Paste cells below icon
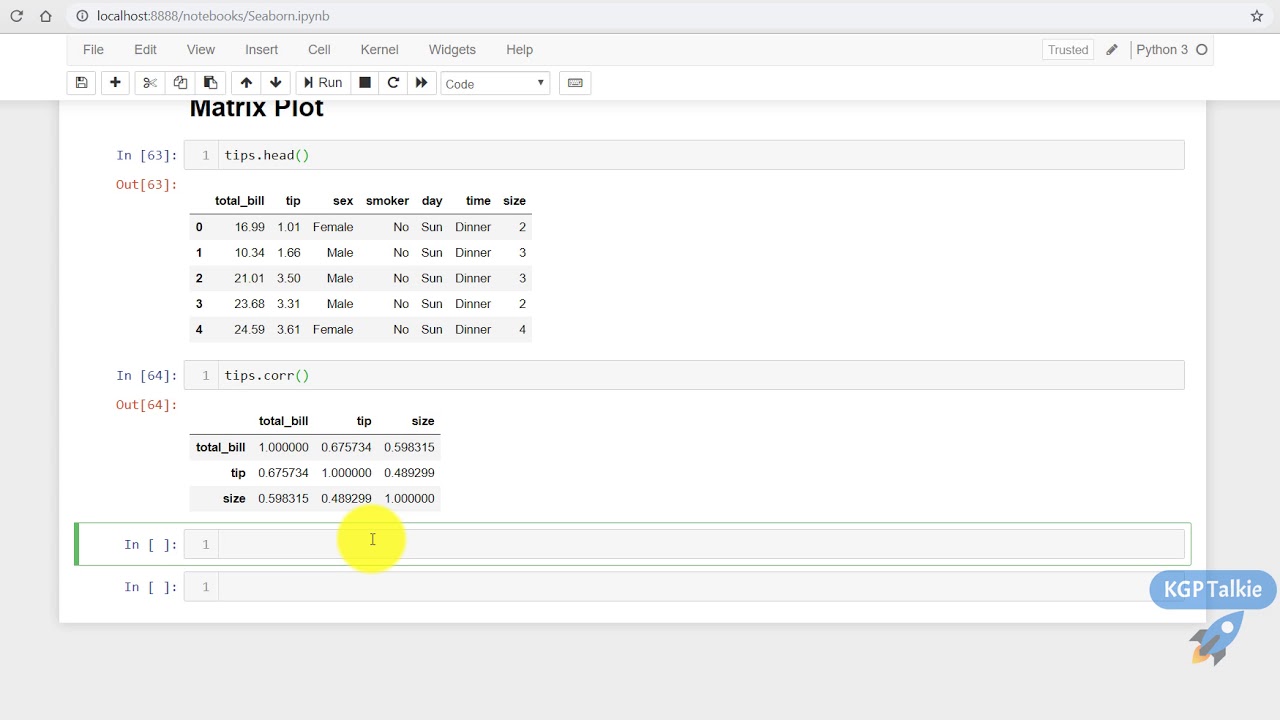This screenshot has height=720, width=1280. click(x=210, y=83)
